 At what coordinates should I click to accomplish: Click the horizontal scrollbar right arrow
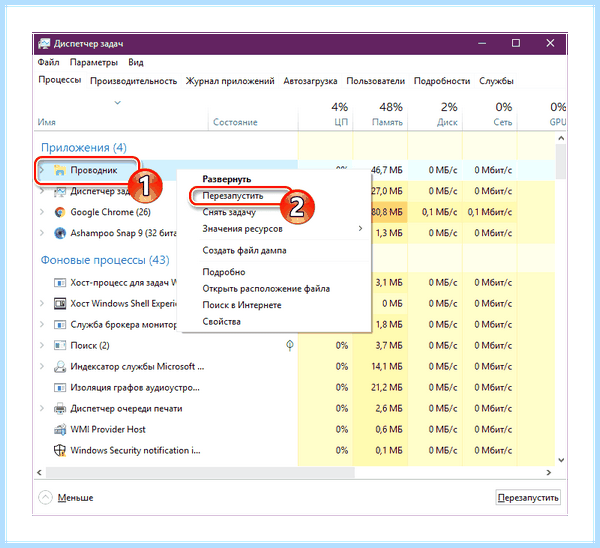549,473
